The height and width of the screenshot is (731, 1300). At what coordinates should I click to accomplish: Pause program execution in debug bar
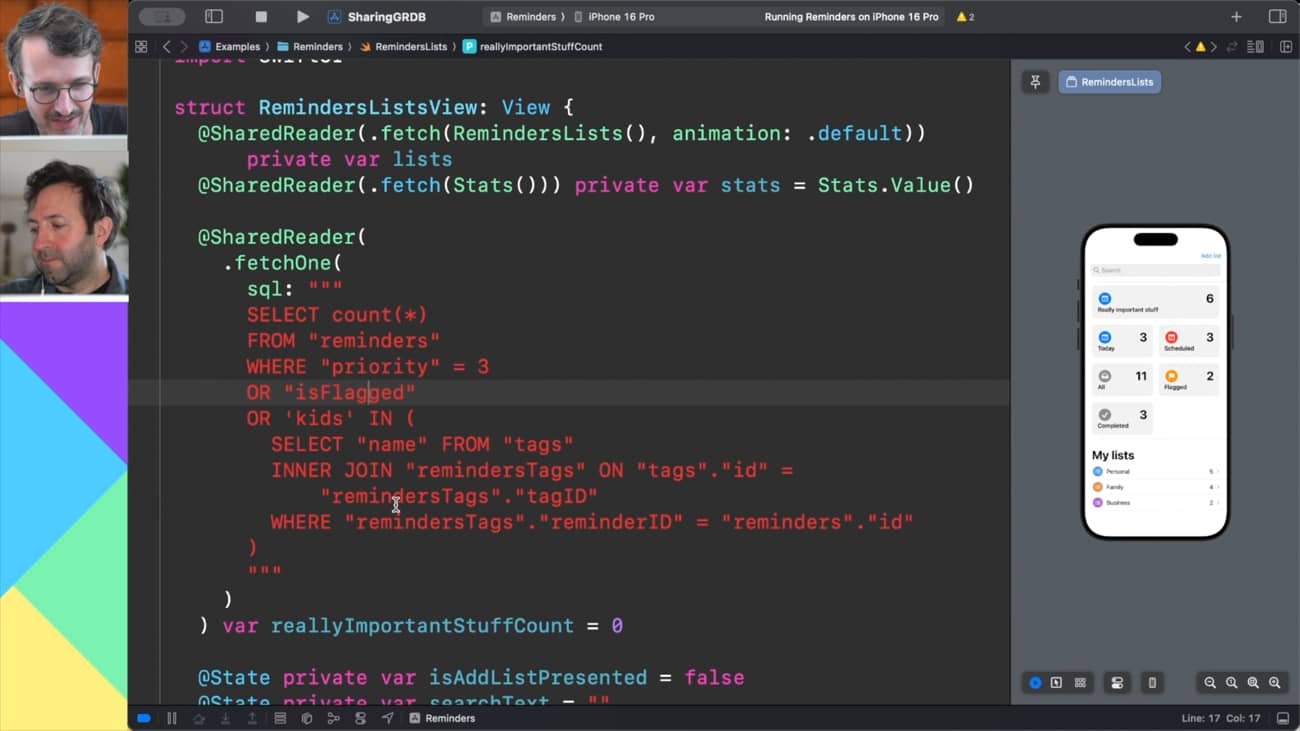coord(171,718)
